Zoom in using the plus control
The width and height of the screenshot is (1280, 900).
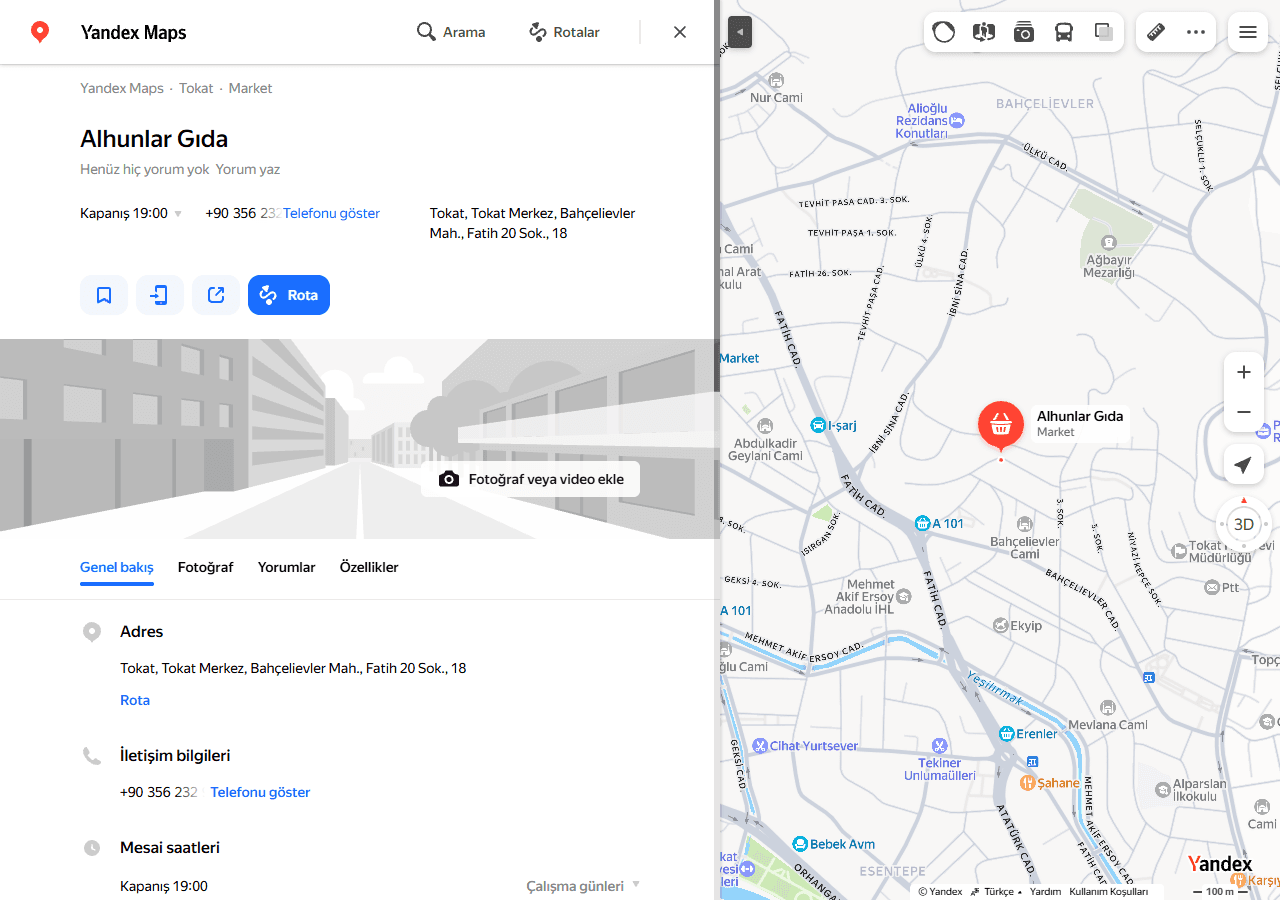(x=1243, y=371)
